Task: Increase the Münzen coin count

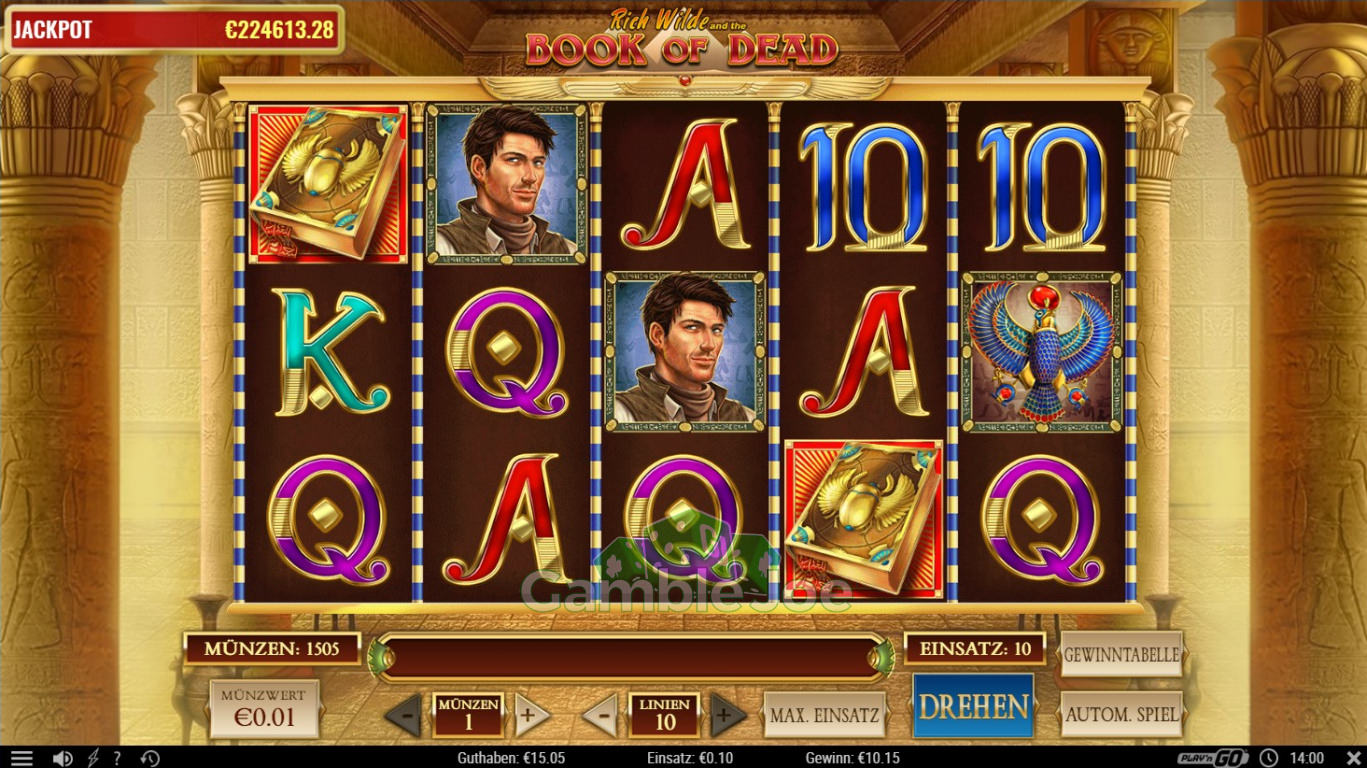Action: [x=531, y=716]
